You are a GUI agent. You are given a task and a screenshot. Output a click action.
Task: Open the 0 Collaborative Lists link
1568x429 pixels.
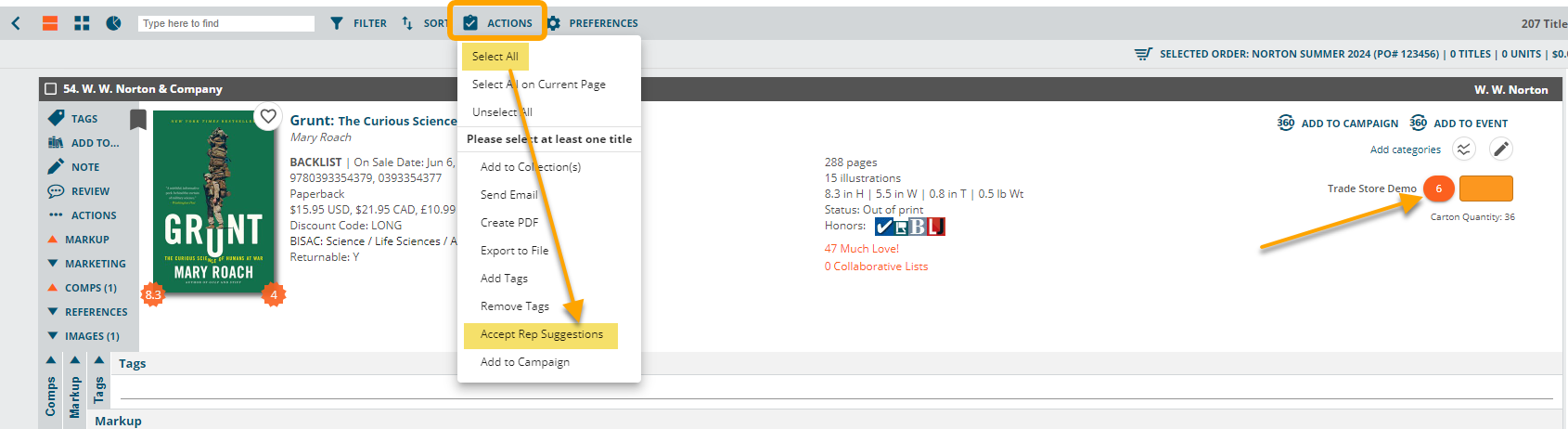coord(876,266)
